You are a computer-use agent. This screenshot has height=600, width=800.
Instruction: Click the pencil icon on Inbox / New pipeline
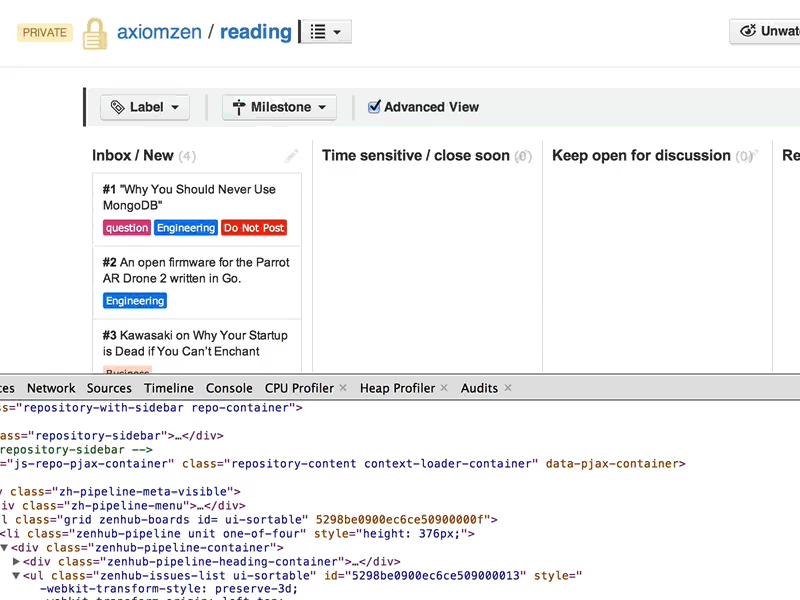(x=291, y=156)
